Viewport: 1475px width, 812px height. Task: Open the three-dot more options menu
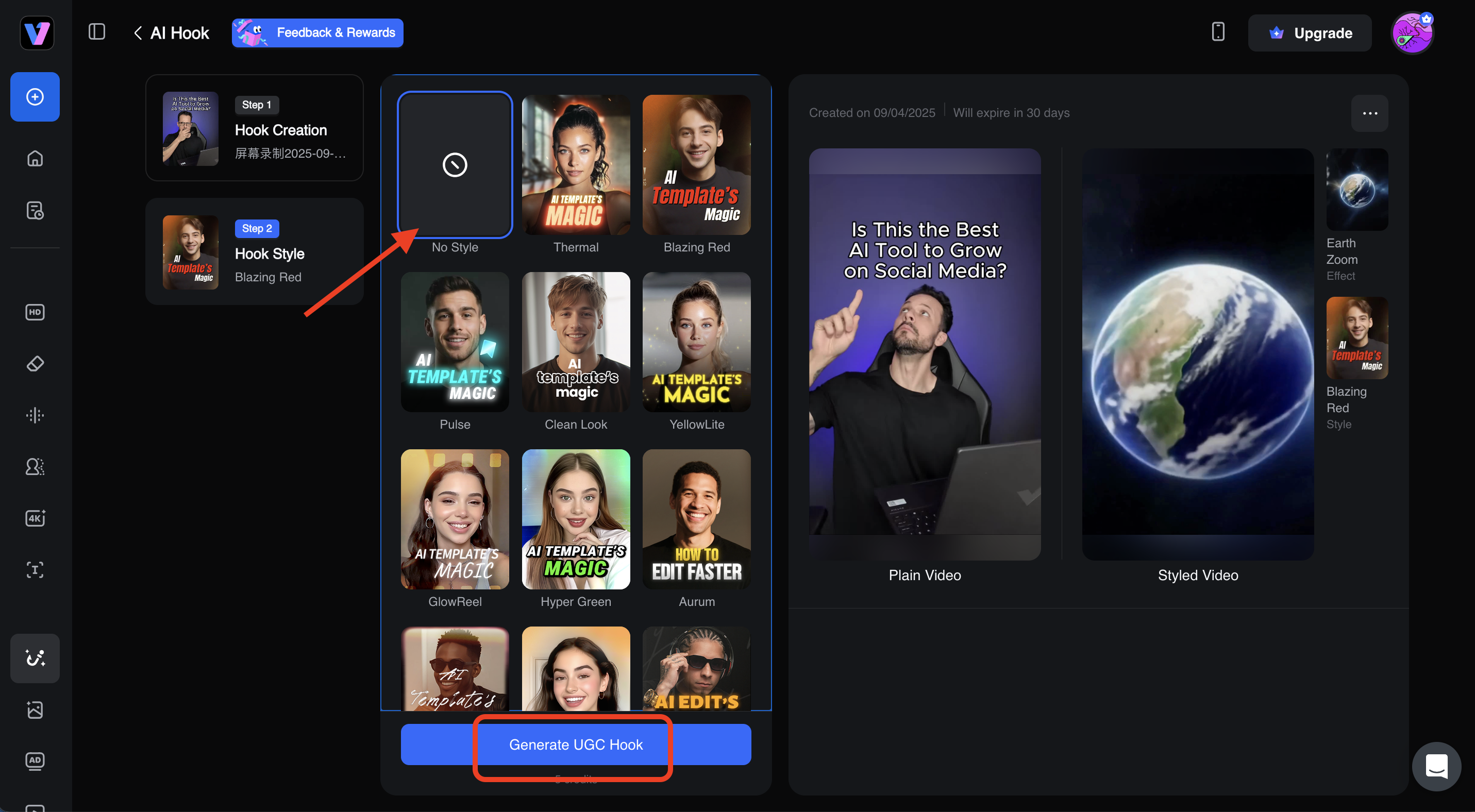tap(1370, 113)
